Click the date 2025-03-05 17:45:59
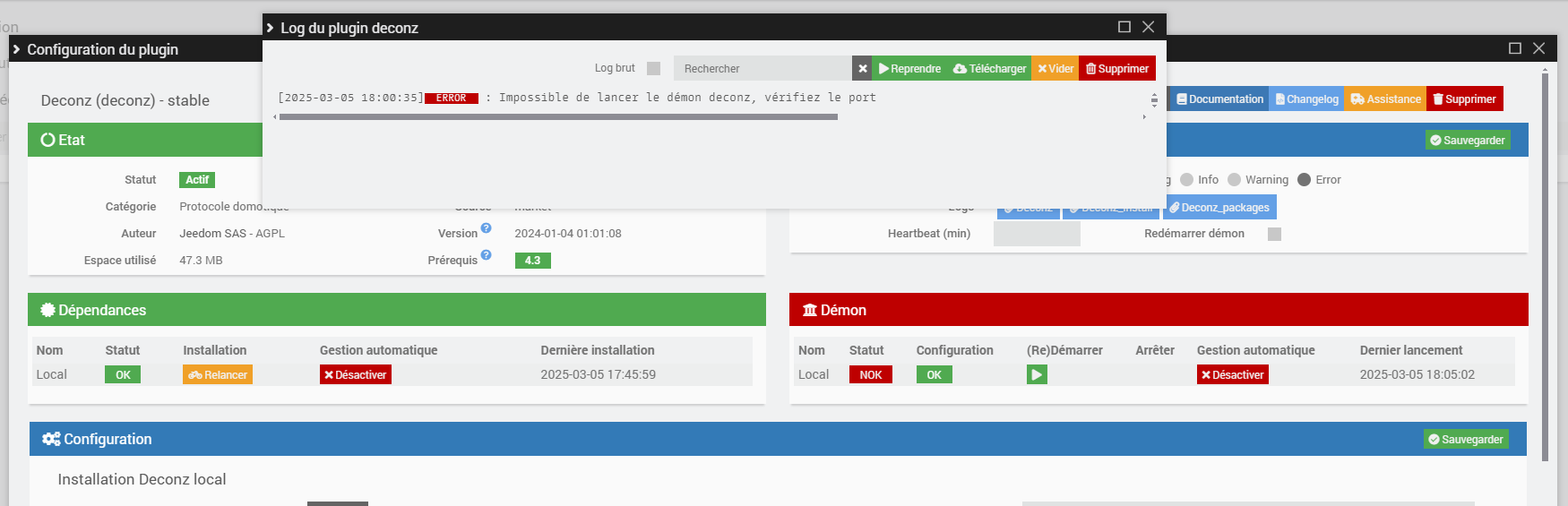Viewport: 1568px width, 506px height. [598, 374]
